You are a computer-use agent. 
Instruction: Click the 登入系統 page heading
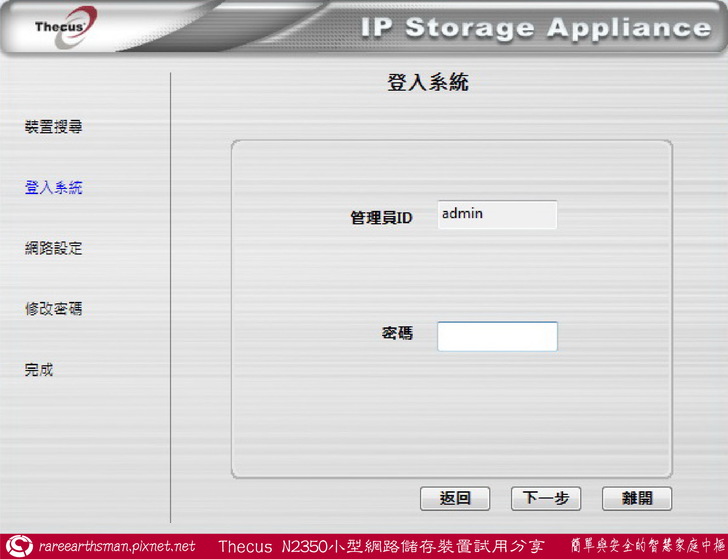point(428,82)
